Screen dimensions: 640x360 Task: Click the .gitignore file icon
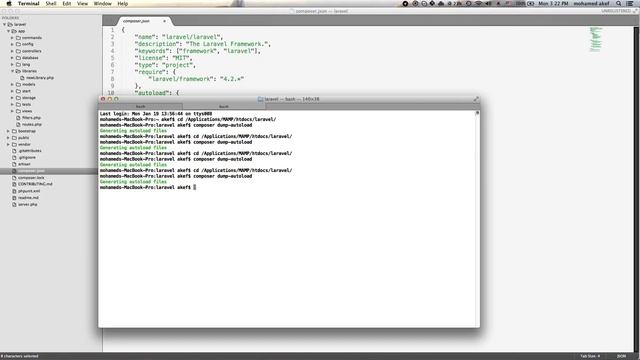tap(14, 158)
